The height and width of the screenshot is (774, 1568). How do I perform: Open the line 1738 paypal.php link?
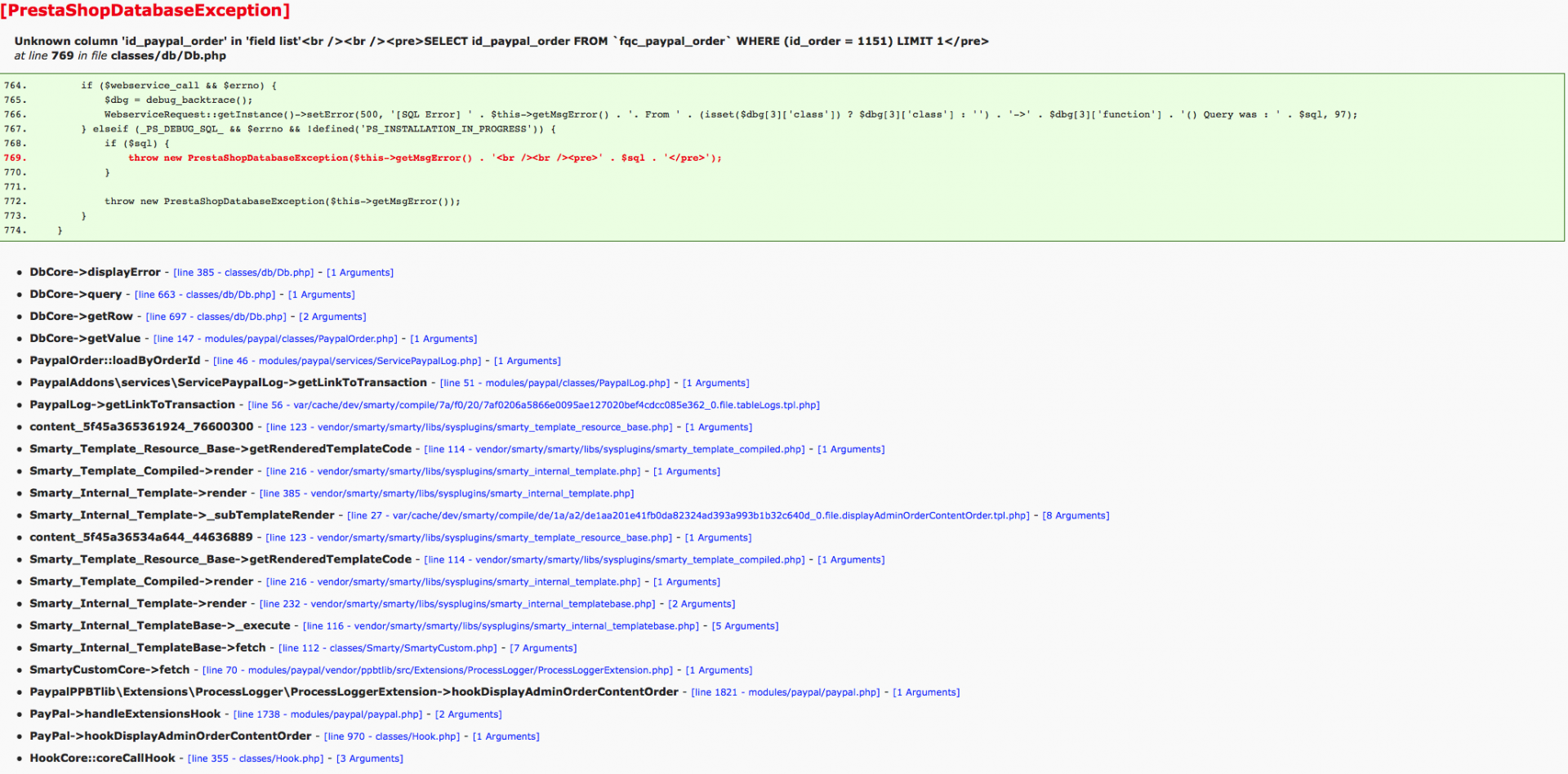pyautogui.click(x=328, y=714)
